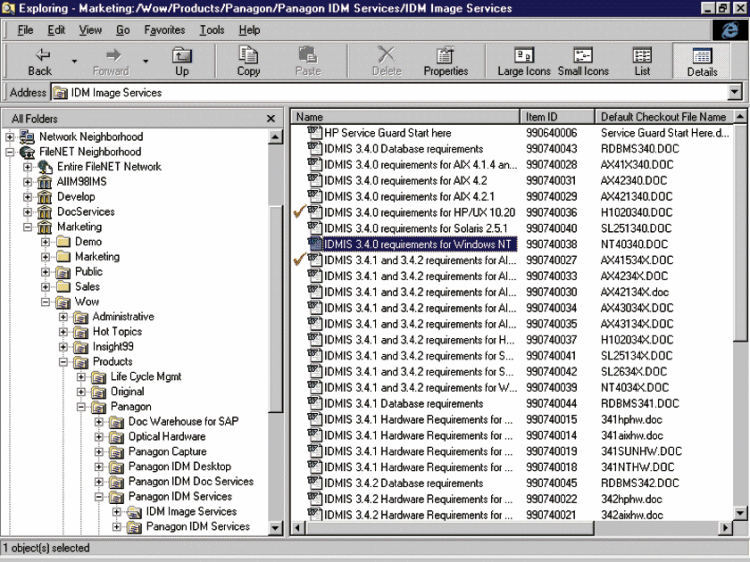This screenshot has width=750, height=562.
Task: Open the Go menu
Action: (x=122, y=30)
